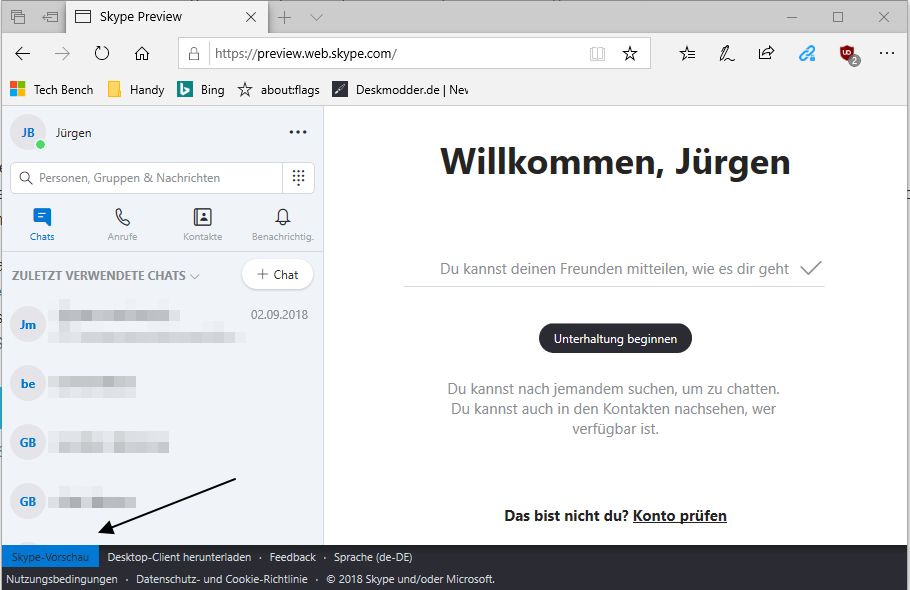Open reading view book icon

pyautogui.click(x=597, y=54)
